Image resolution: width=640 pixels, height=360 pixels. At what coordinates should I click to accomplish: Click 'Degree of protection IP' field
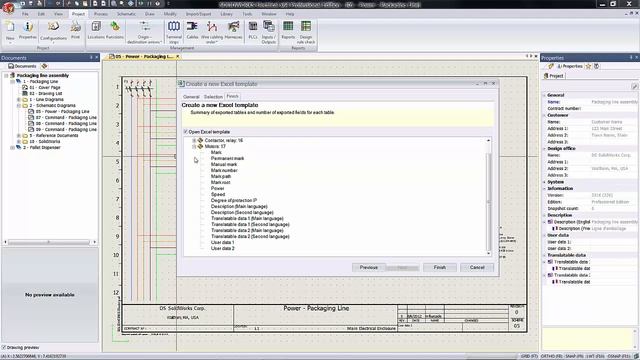pyautogui.click(x=233, y=200)
